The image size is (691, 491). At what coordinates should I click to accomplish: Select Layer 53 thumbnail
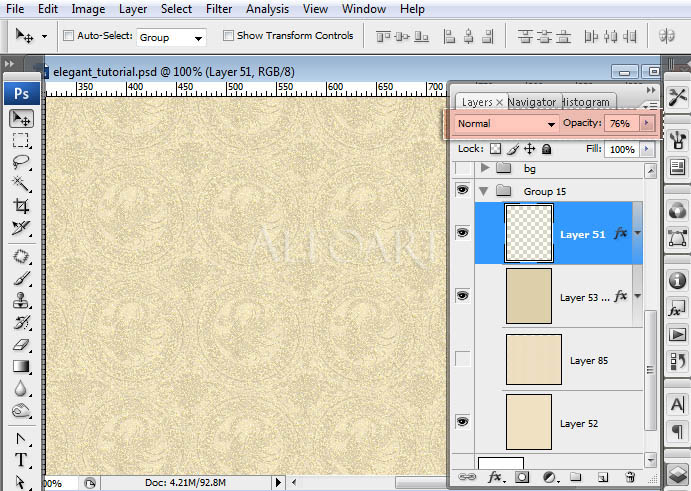(x=529, y=296)
